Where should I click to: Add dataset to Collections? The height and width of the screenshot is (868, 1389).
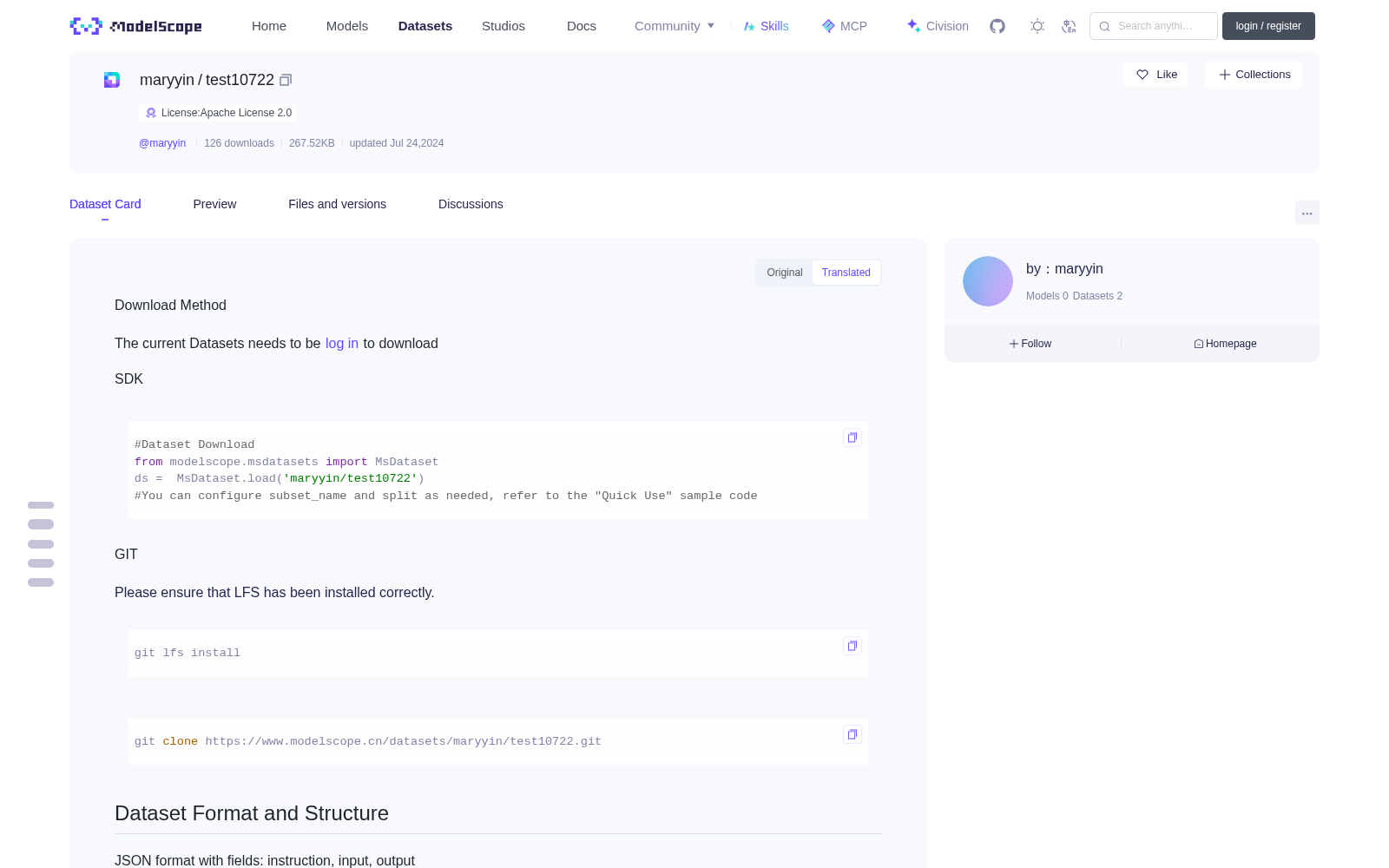tap(1254, 75)
